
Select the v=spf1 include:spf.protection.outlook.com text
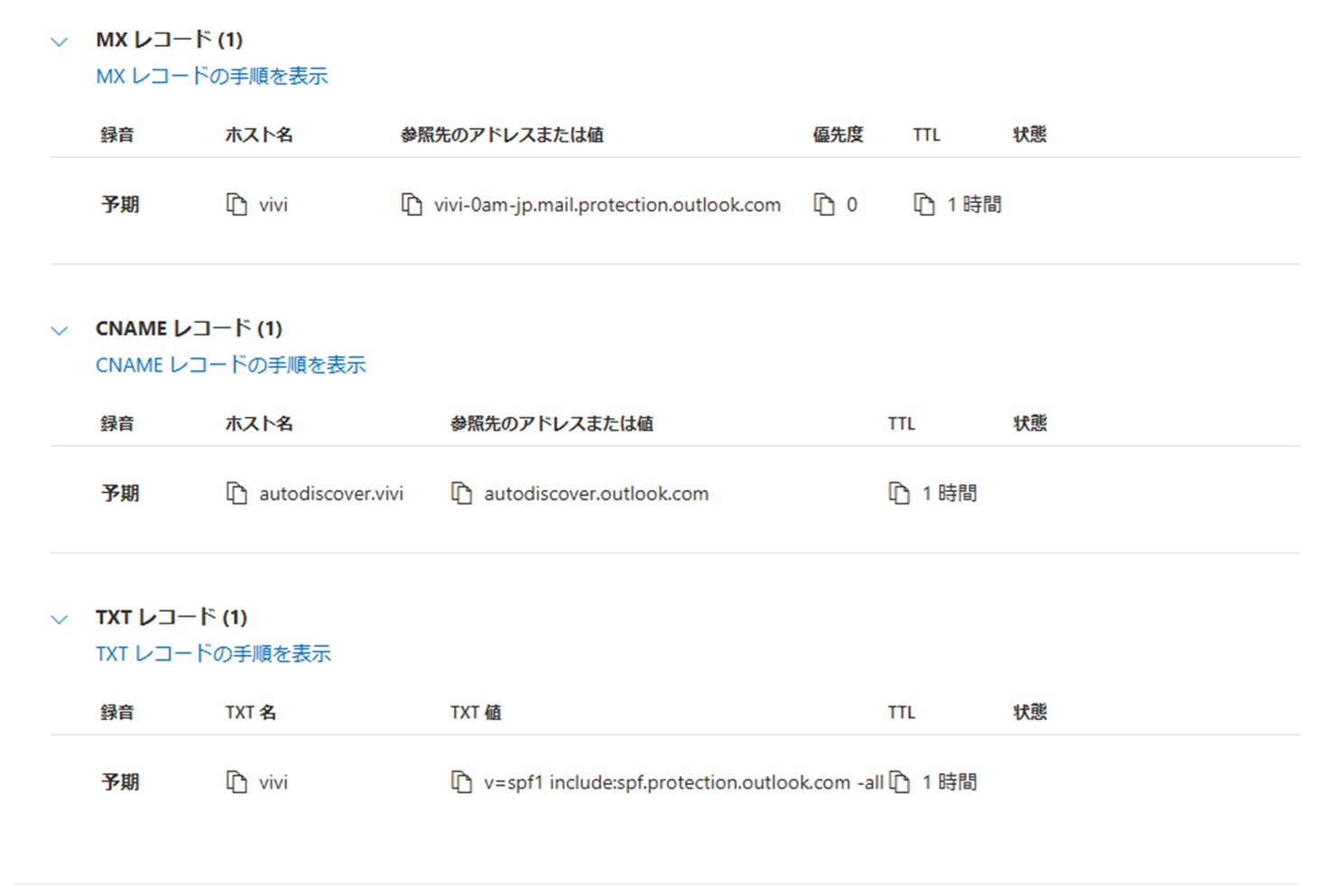tap(684, 782)
